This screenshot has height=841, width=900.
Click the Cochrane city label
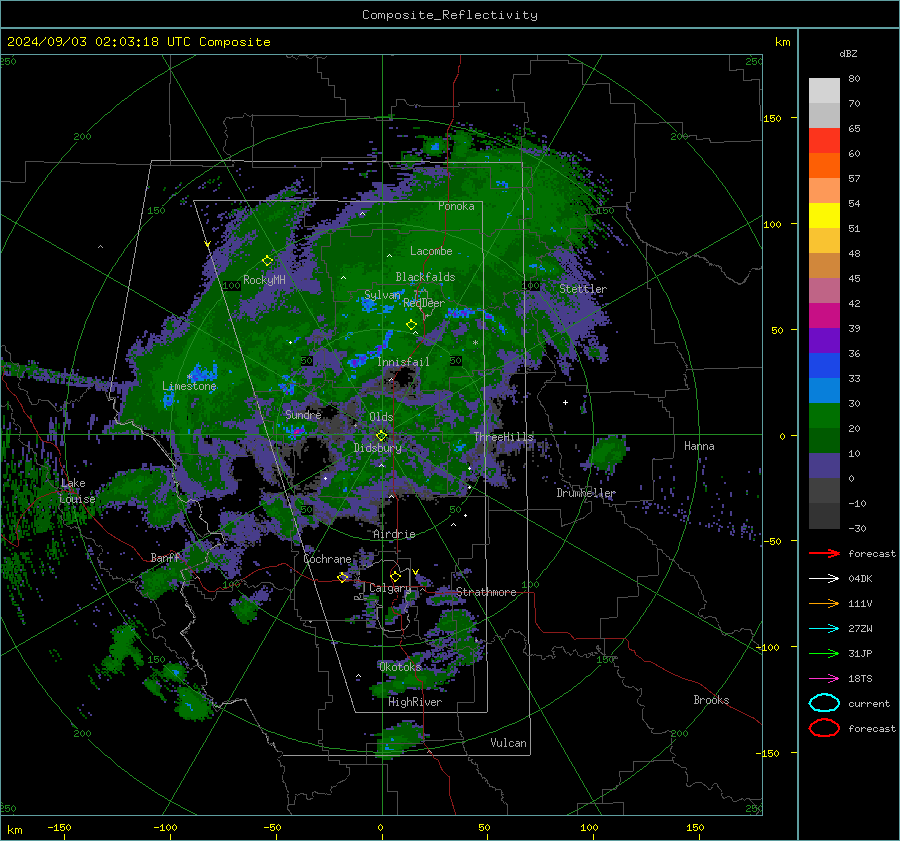pyautogui.click(x=327, y=559)
